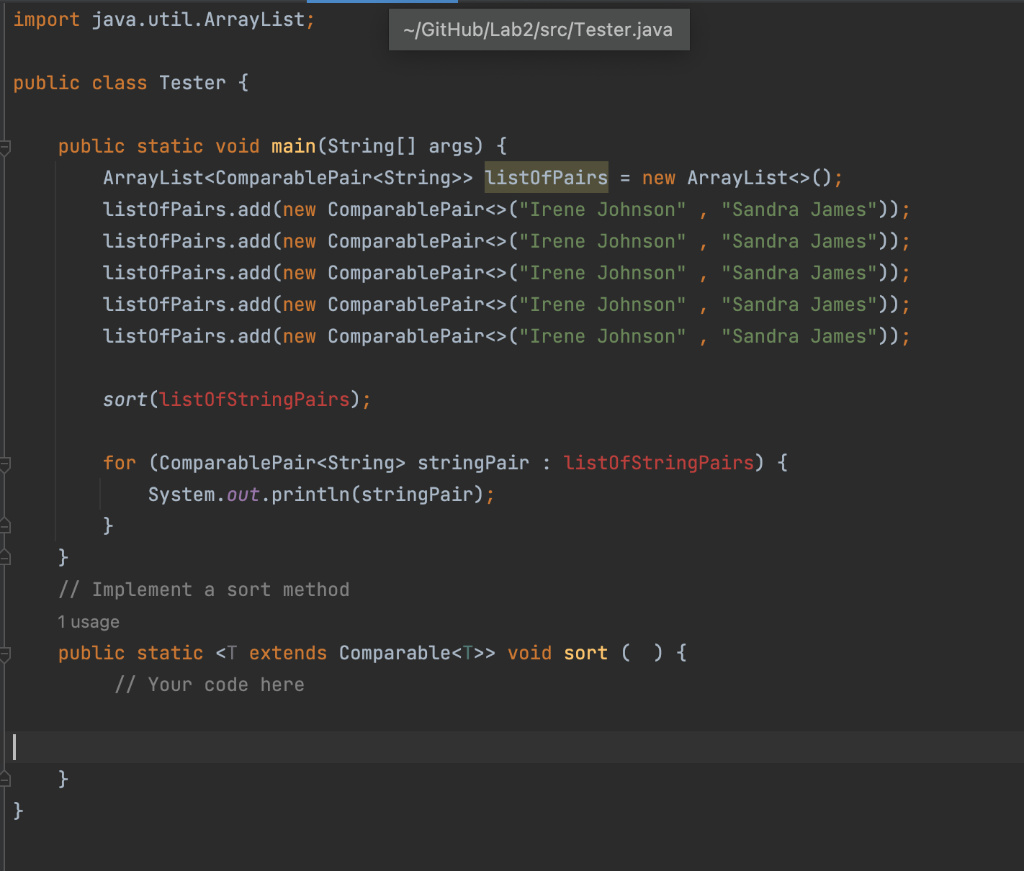Click the 'class' keyword
Image resolution: width=1024 pixels, height=871 pixels.
[x=120, y=83]
